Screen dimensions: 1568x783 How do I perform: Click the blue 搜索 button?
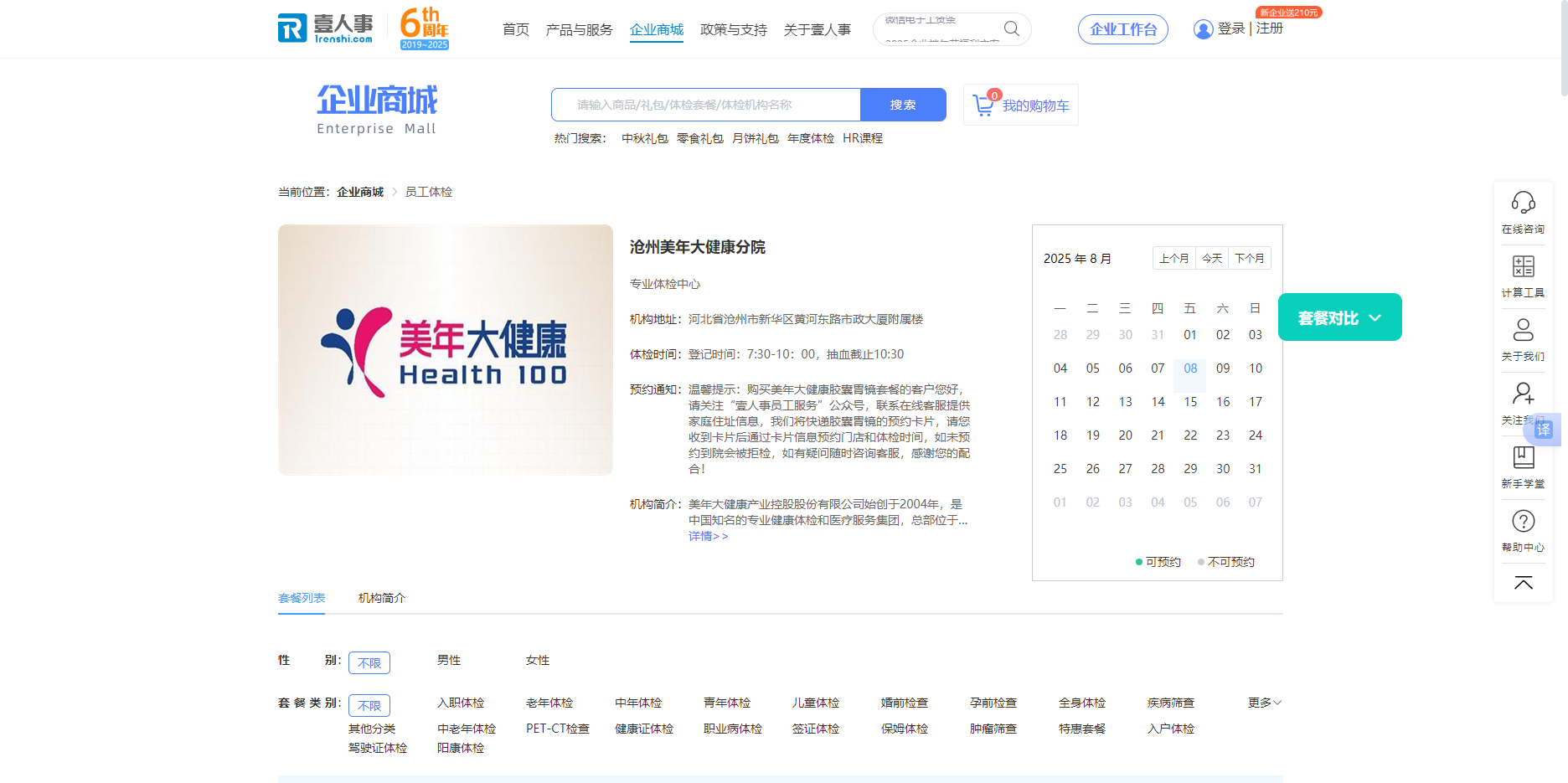[903, 105]
